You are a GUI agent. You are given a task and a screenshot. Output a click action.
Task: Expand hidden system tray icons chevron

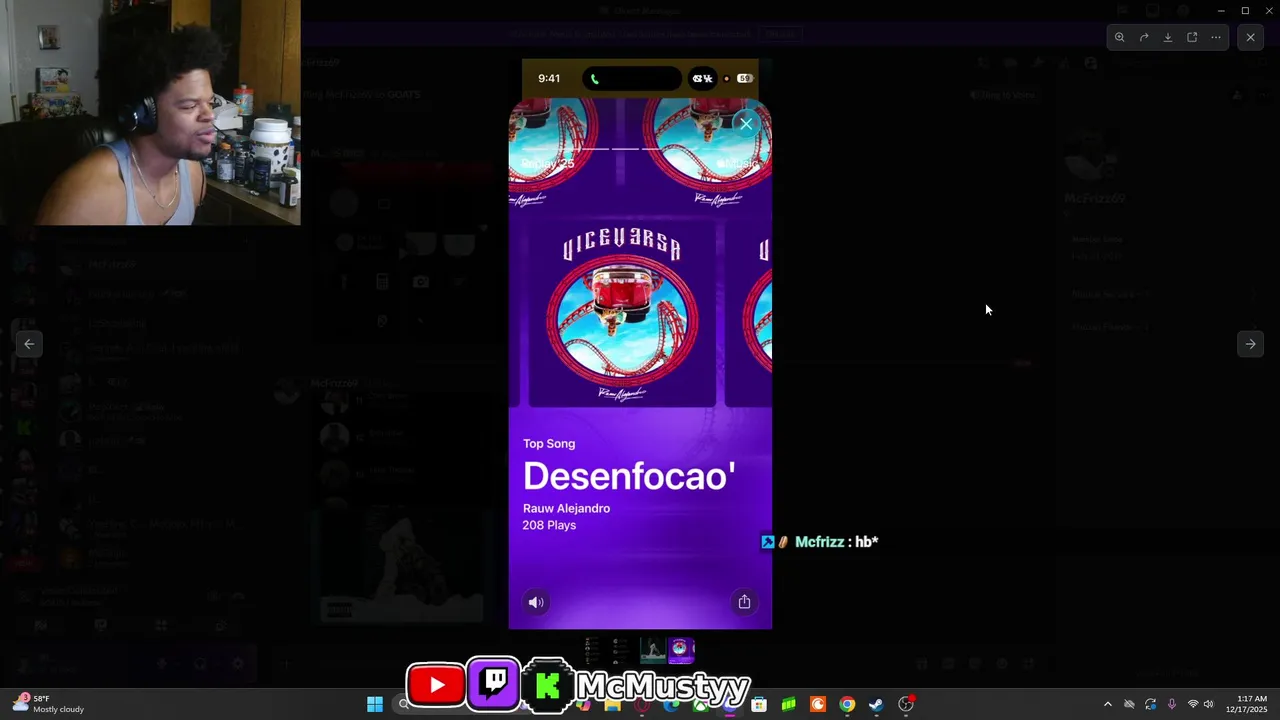[x=1107, y=704]
